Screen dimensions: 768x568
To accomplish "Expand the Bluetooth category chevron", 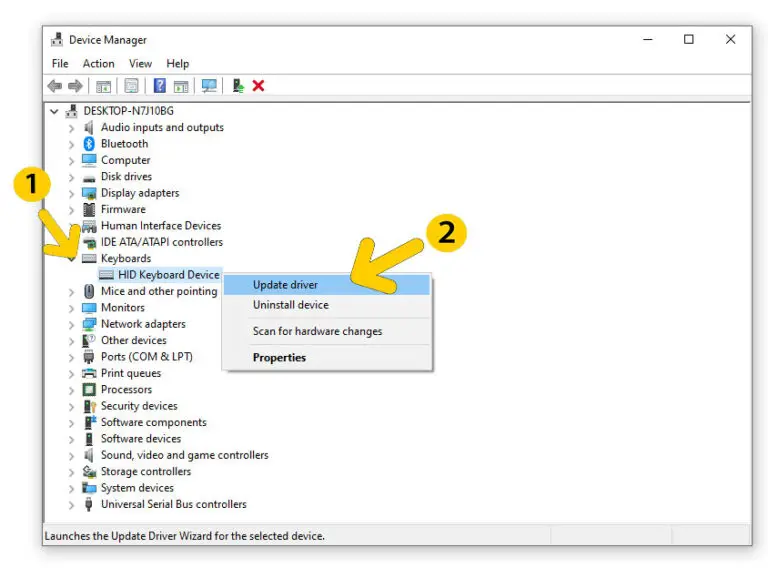I will [72, 144].
